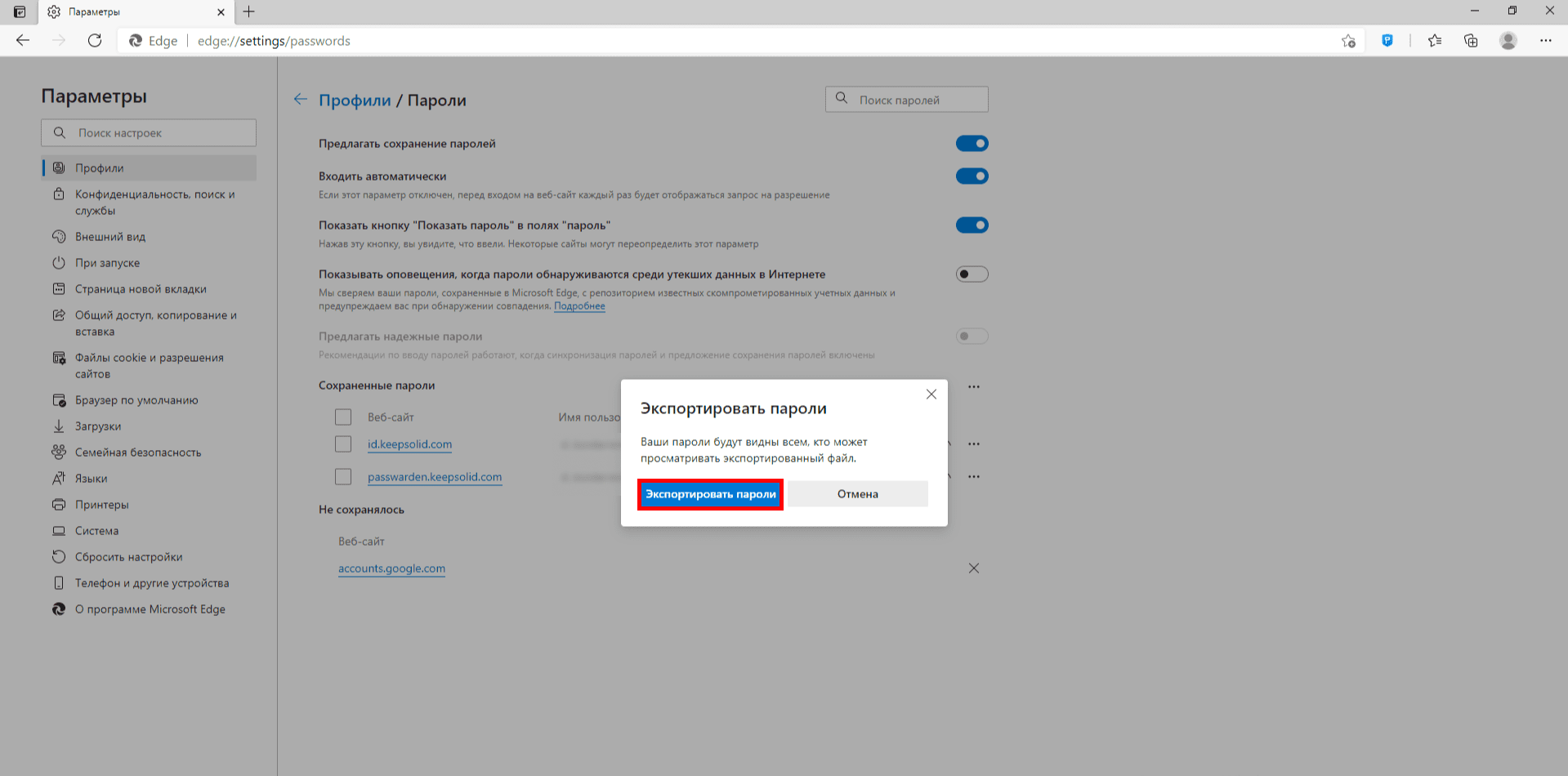Disable 'Входить автоматически' toggle

(x=972, y=176)
